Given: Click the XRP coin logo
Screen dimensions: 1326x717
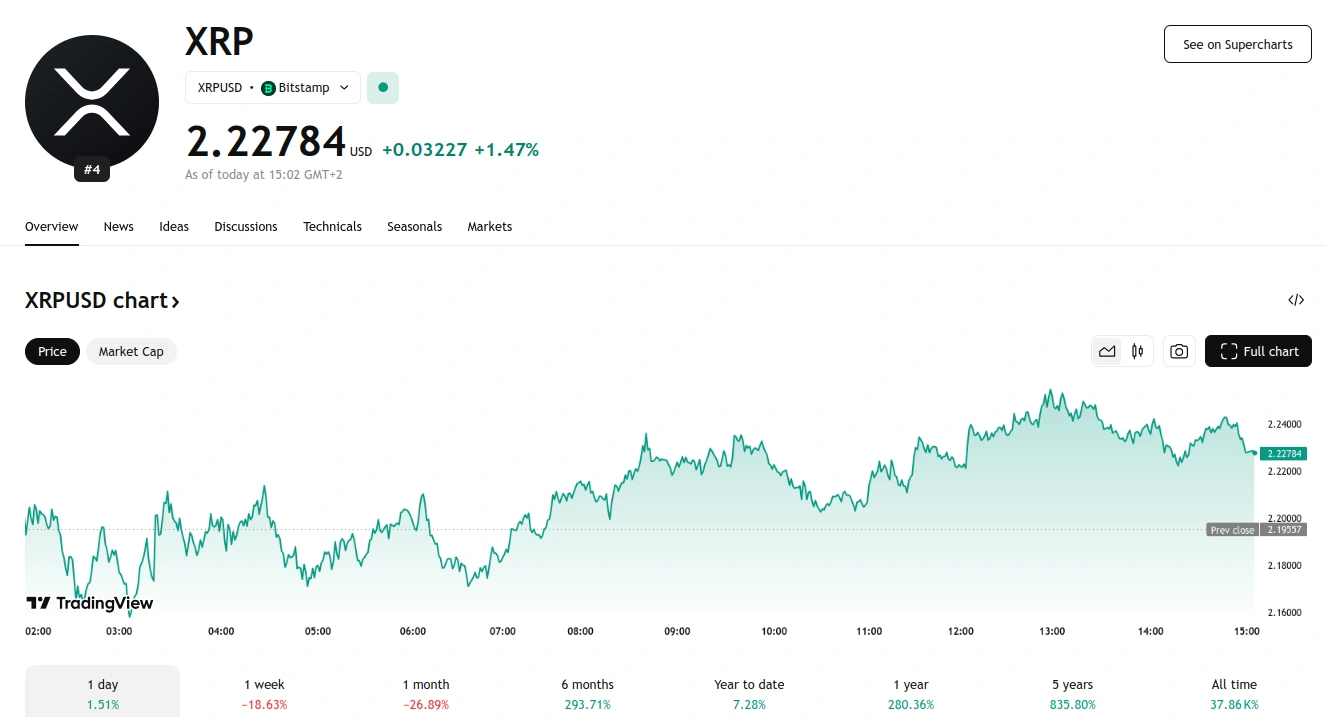Looking at the screenshot, I should (x=92, y=101).
